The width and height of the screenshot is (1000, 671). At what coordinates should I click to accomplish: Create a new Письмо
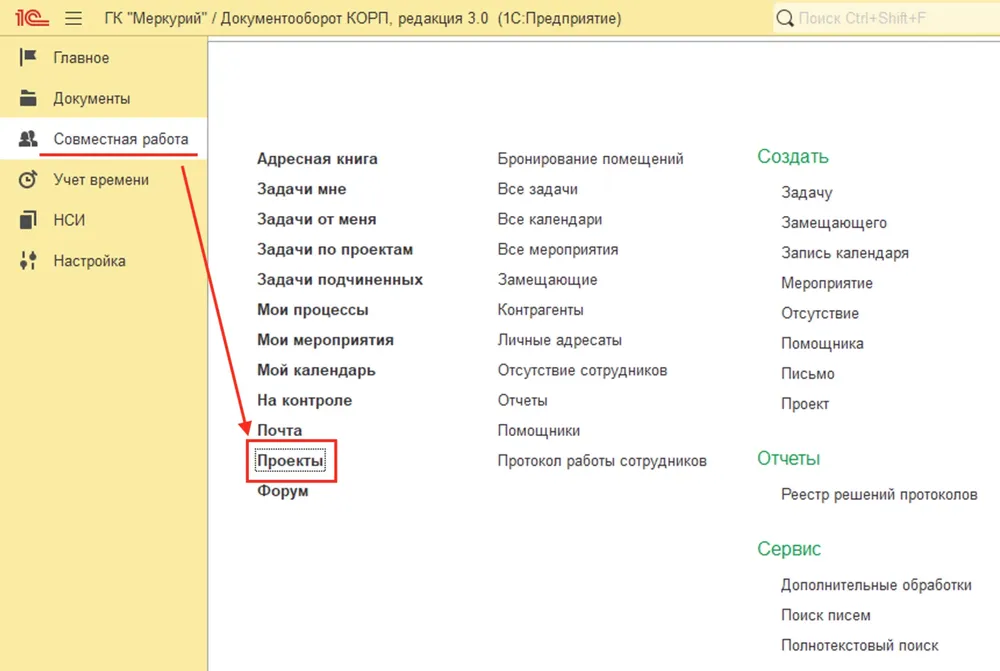807,373
